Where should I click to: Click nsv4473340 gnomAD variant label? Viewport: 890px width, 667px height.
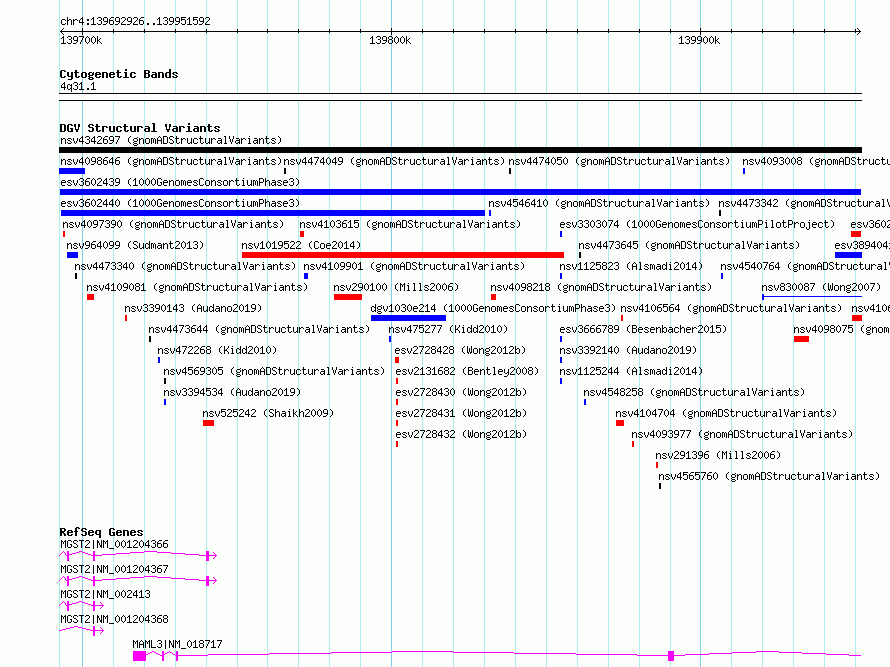(185, 266)
